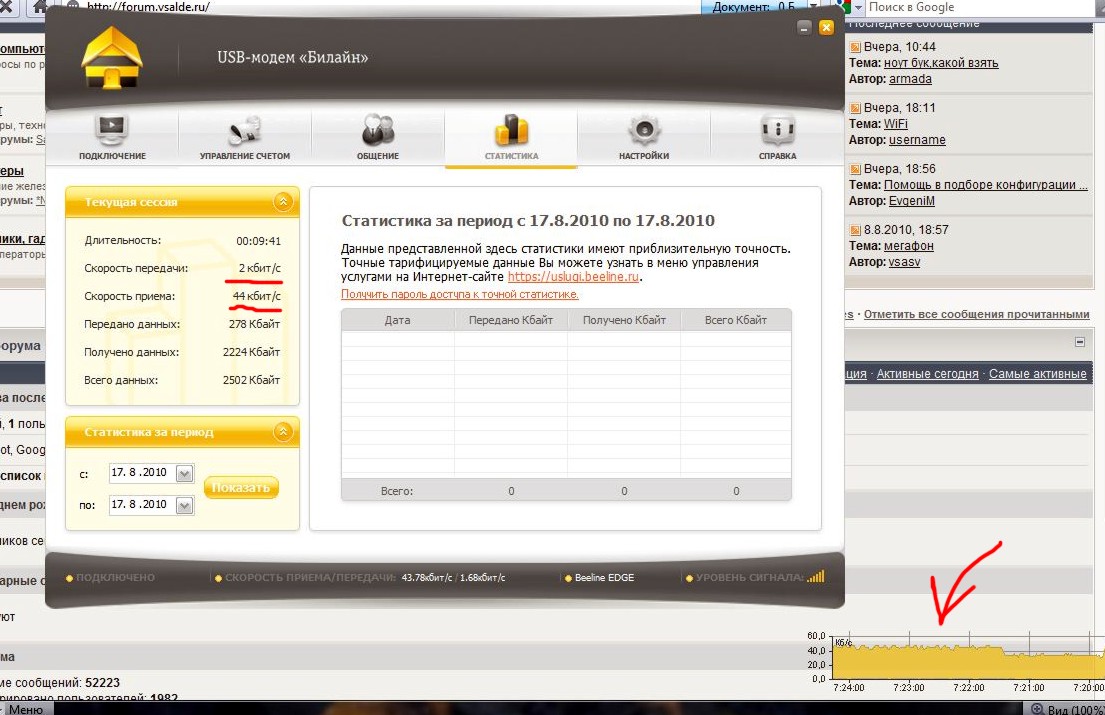
Task: Collapse the Статистика за период panel
Action: pos(282,432)
